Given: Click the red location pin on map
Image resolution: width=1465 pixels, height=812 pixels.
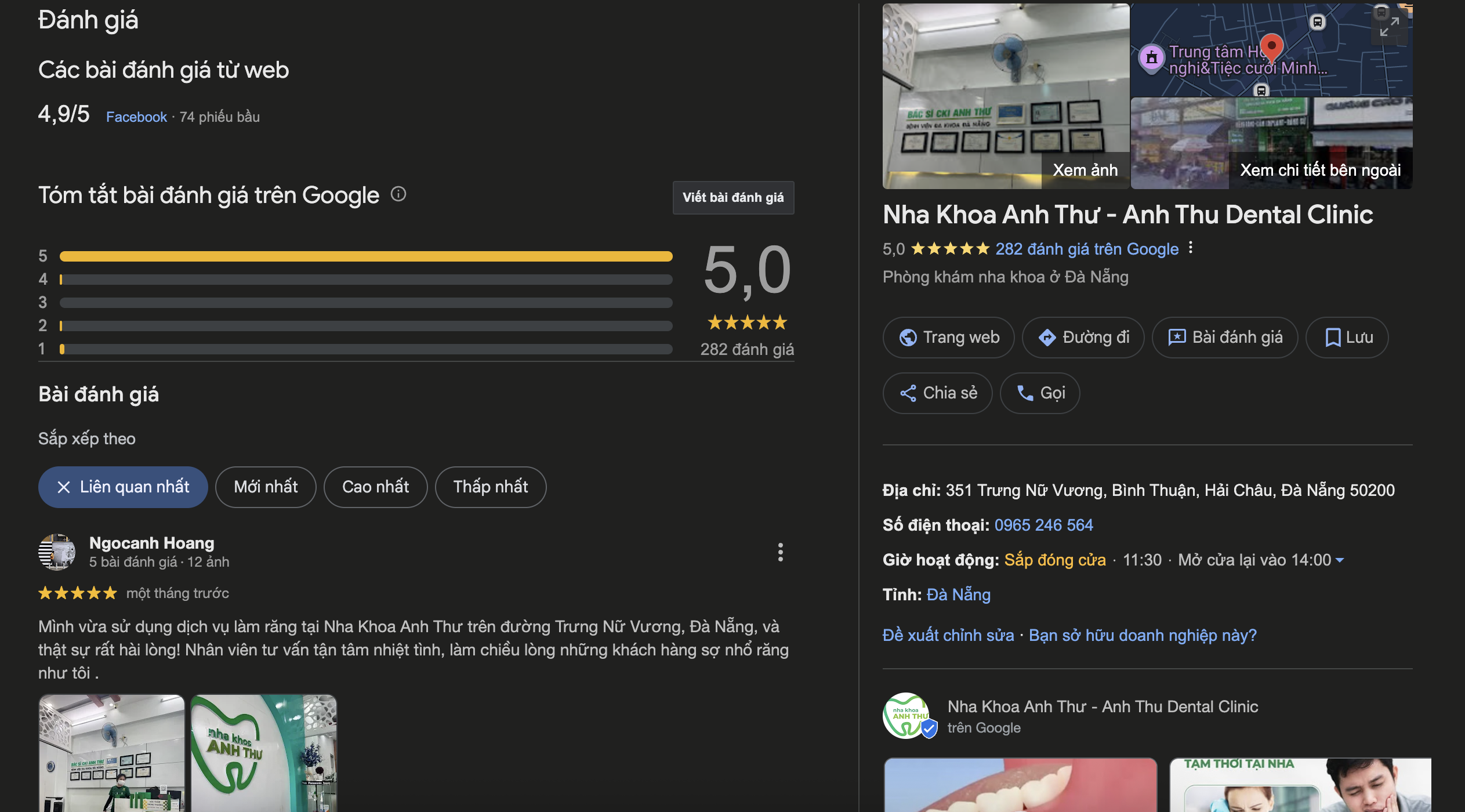Looking at the screenshot, I should click(x=1271, y=47).
